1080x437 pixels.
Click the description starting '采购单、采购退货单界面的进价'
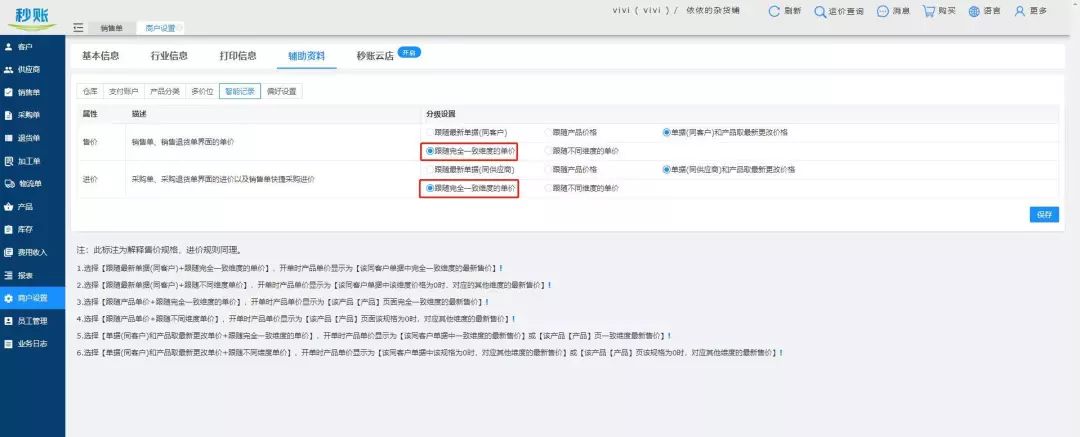(x=223, y=179)
